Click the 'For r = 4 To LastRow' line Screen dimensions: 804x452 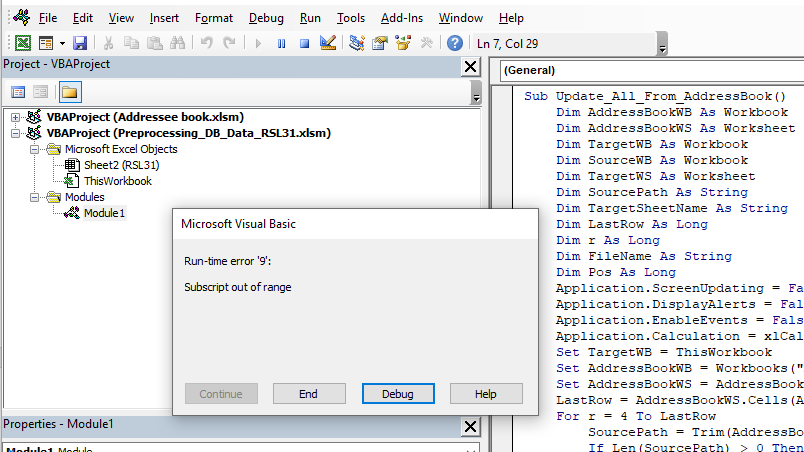(x=636, y=416)
